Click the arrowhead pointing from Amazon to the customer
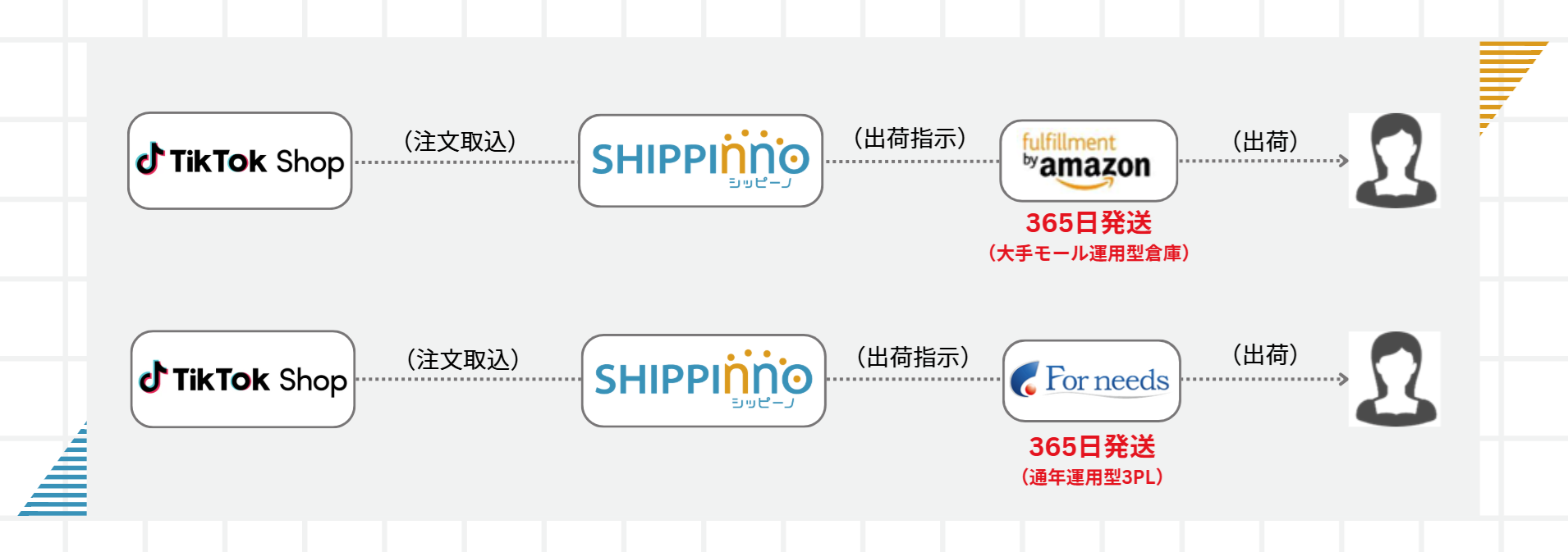This screenshot has width=1568, height=552. 1343,161
